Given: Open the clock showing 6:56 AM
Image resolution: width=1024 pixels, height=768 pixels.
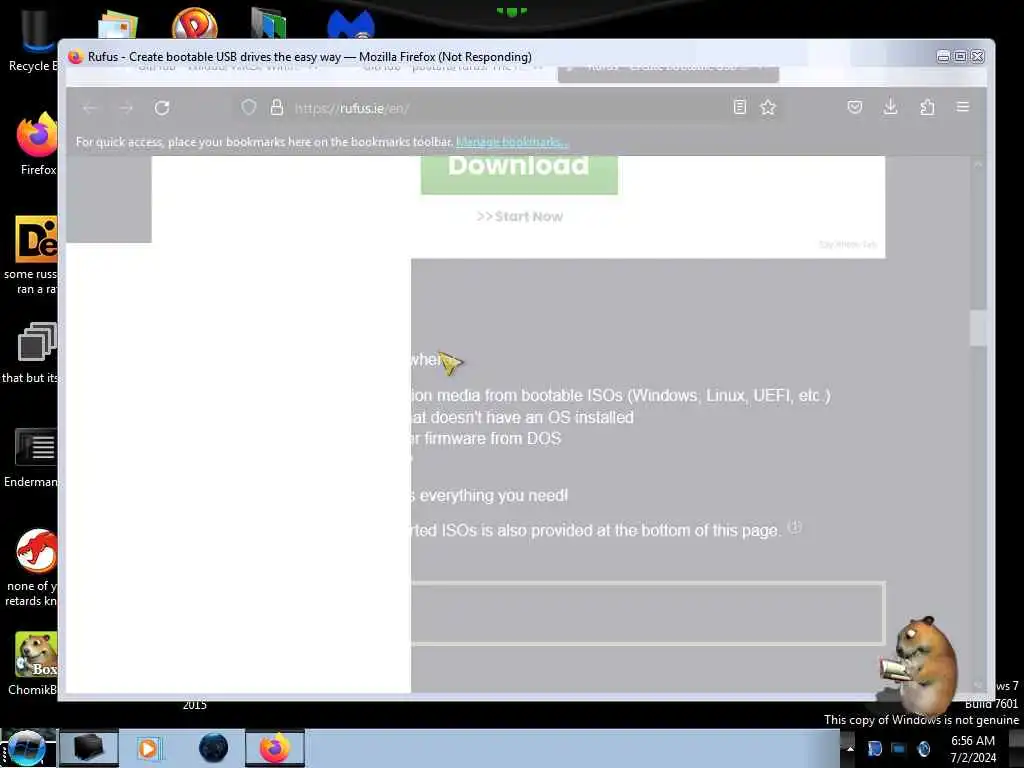Looking at the screenshot, I should point(973,749).
